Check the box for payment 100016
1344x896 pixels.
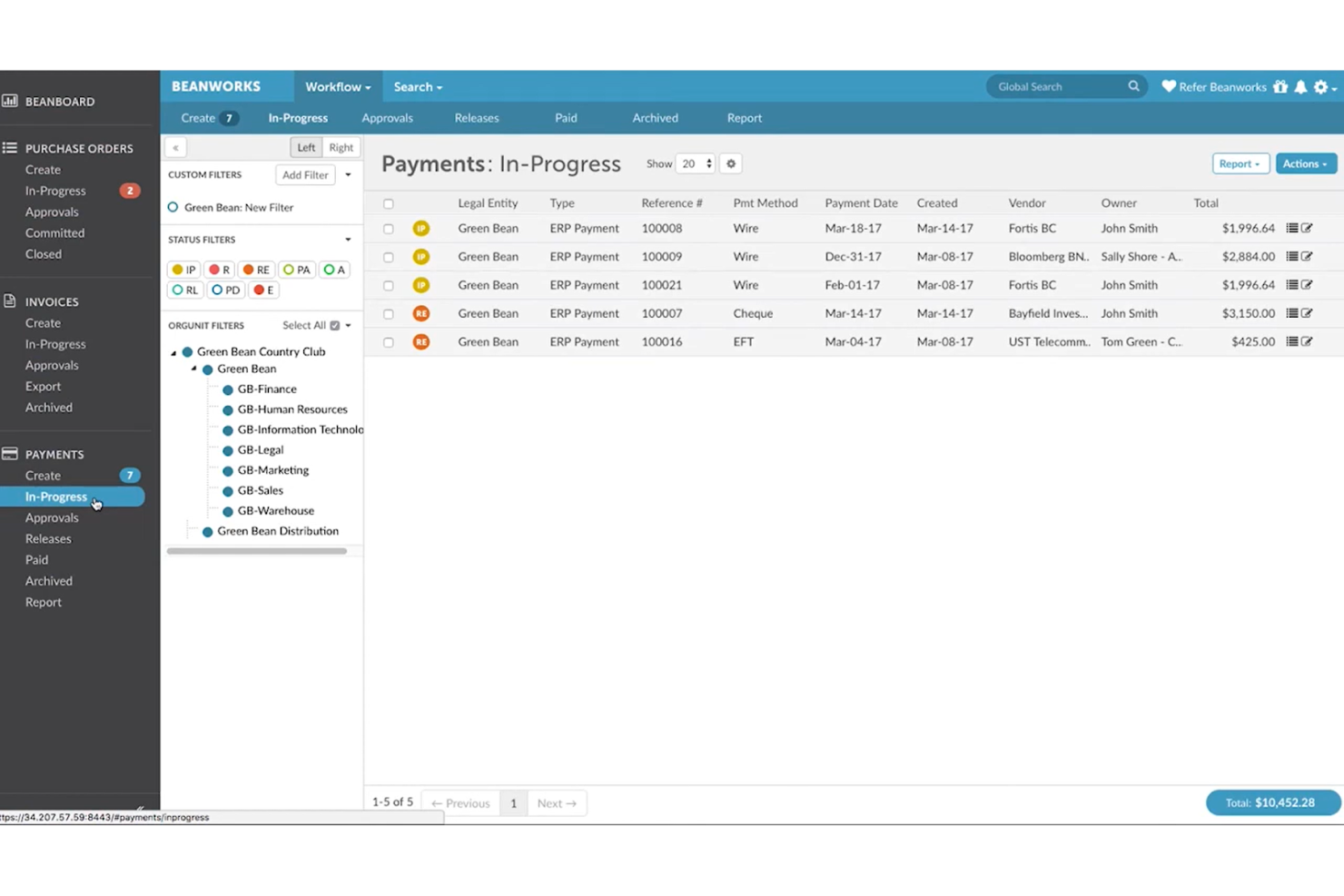(389, 342)
